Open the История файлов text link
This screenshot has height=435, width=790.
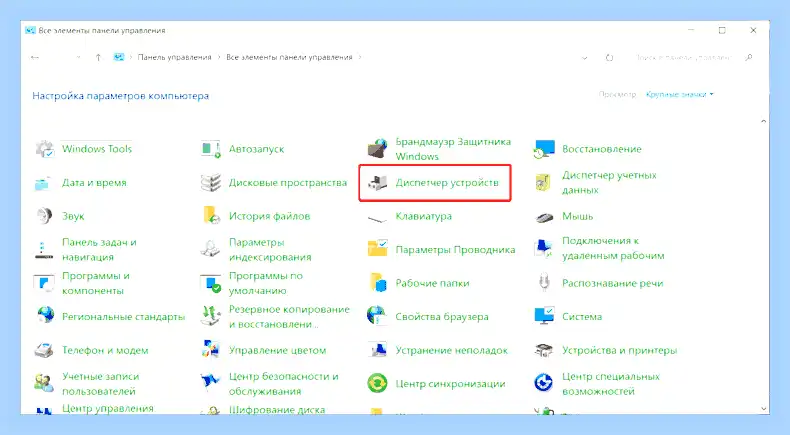pos(269,217)
